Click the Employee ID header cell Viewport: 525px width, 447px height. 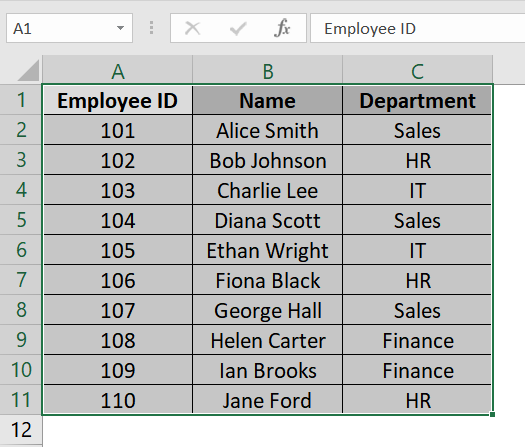pyautogui.click(x=118, y=100)
